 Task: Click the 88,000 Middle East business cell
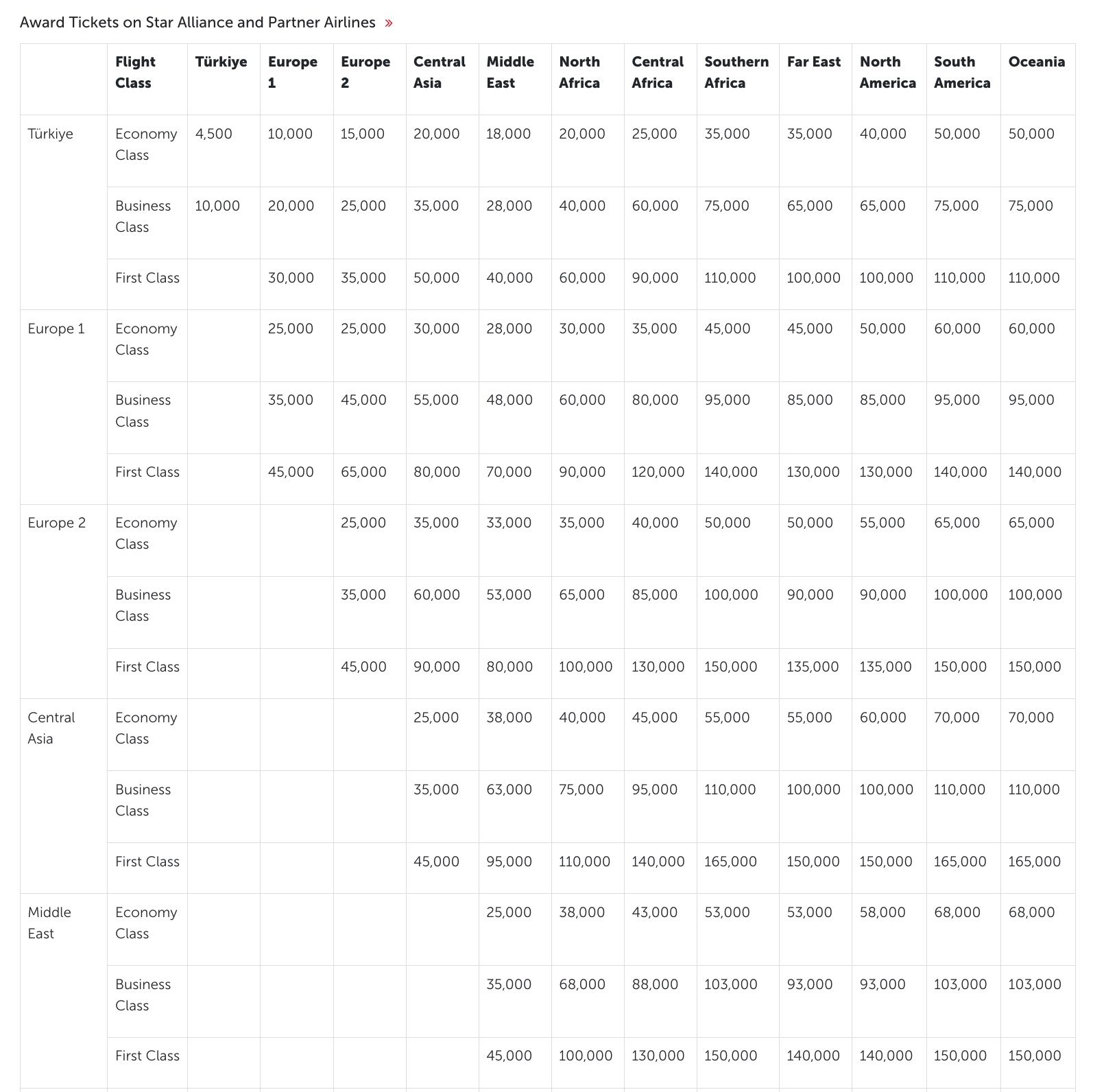pyautogui.click(x=654, y=984)
